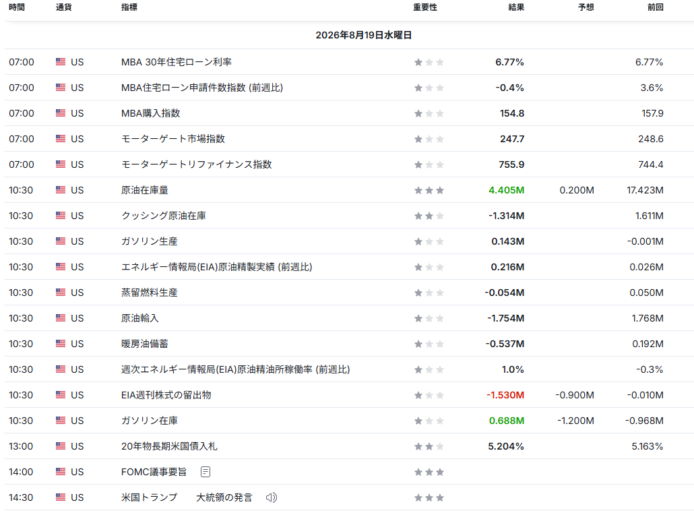
Task: Click the result -1.314M
Action: [x=506, y=216]
